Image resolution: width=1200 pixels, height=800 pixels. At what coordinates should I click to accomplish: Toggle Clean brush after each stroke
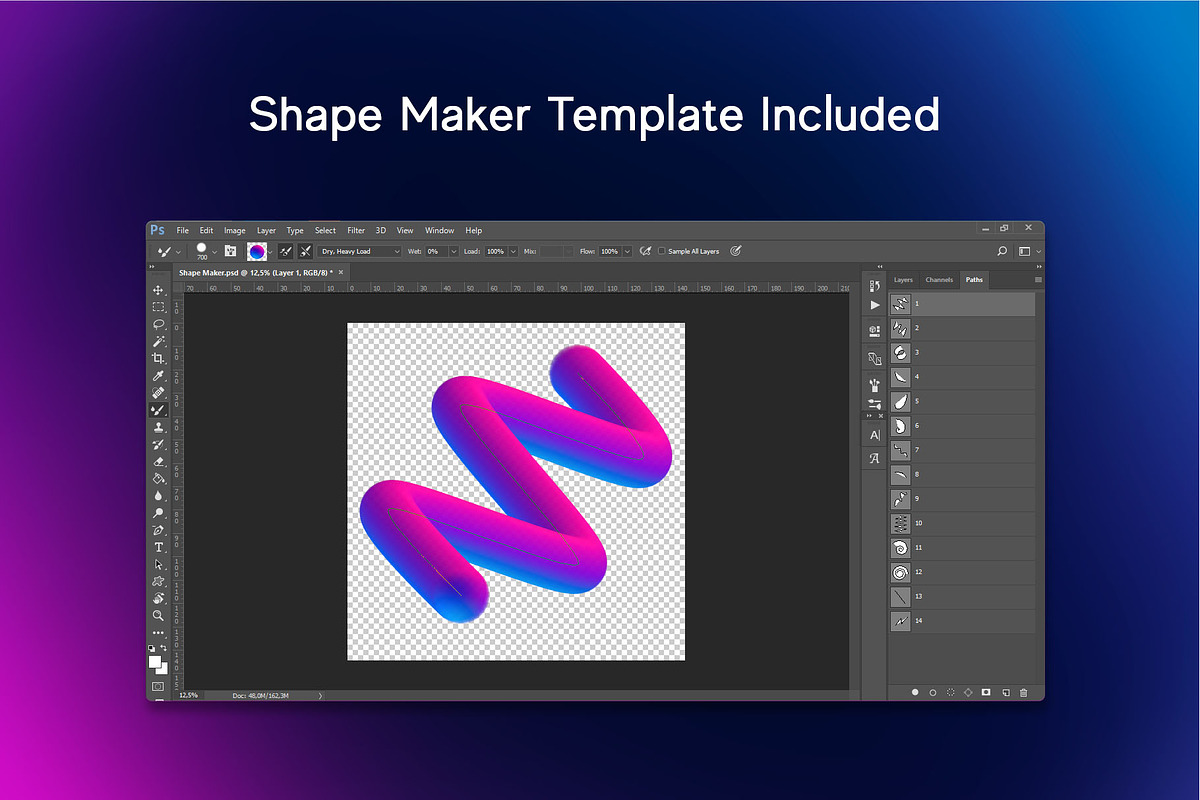coord(304,252)
